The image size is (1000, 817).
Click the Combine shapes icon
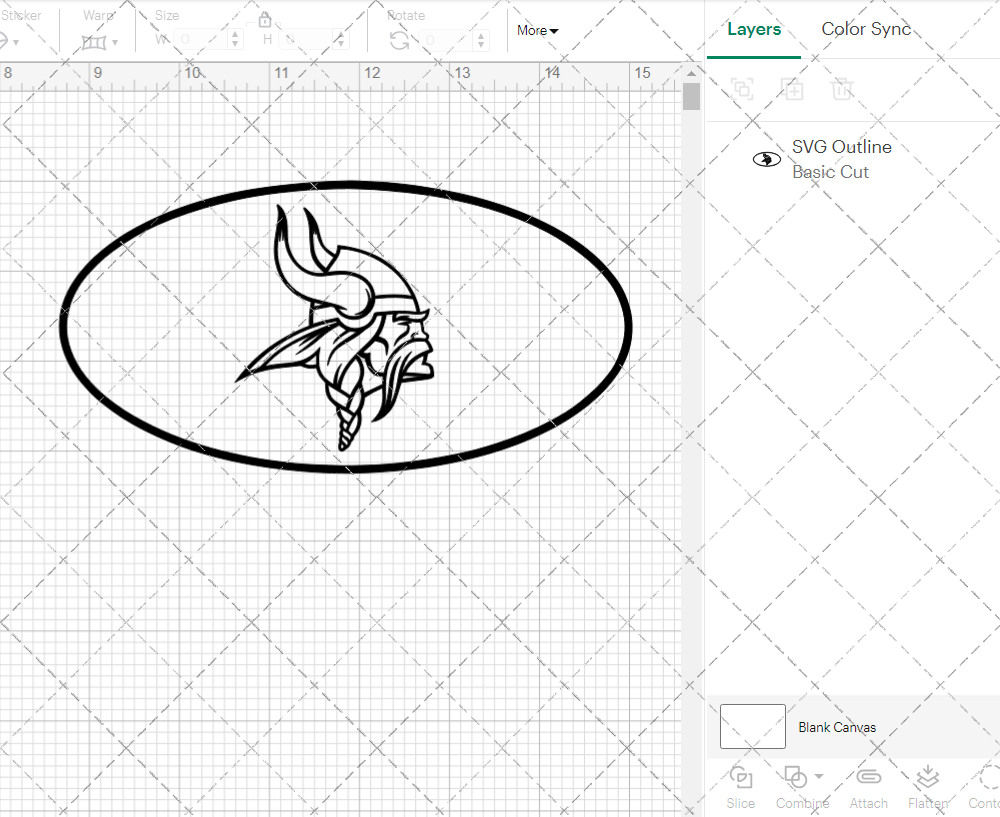794,777
